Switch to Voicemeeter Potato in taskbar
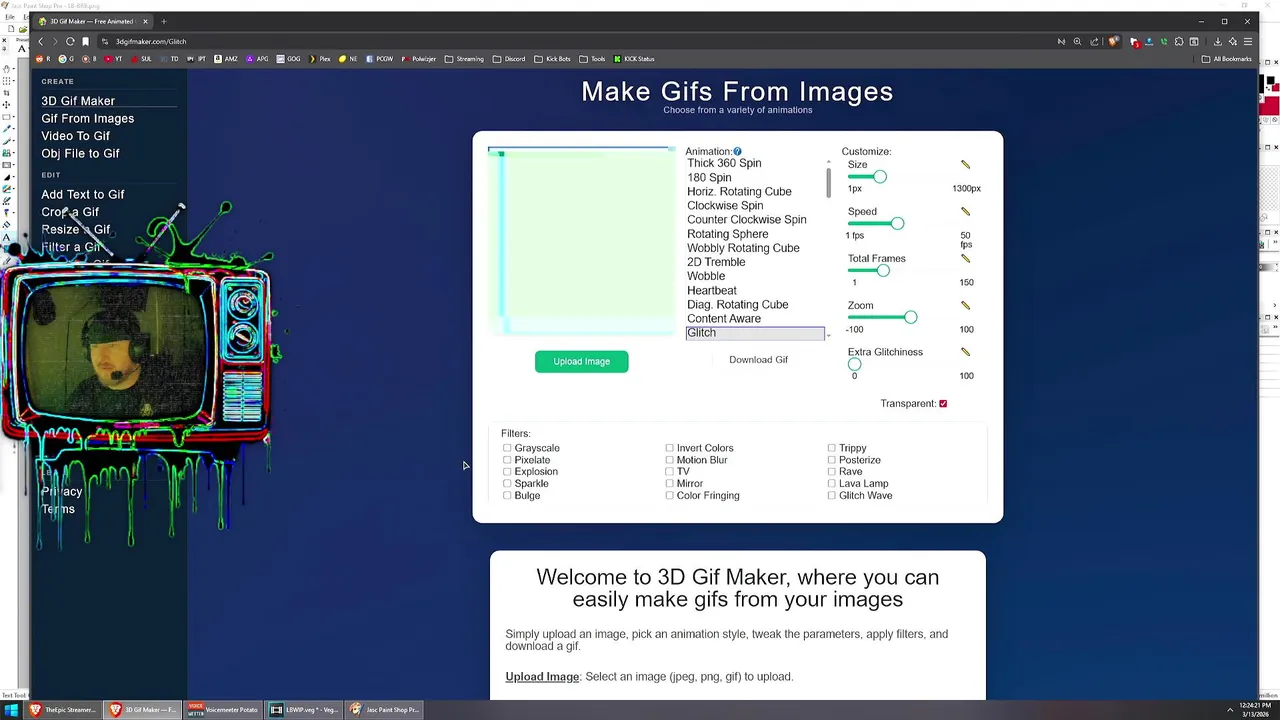The height and width of the screenshot is (720, 1280). tap(224, 710)
